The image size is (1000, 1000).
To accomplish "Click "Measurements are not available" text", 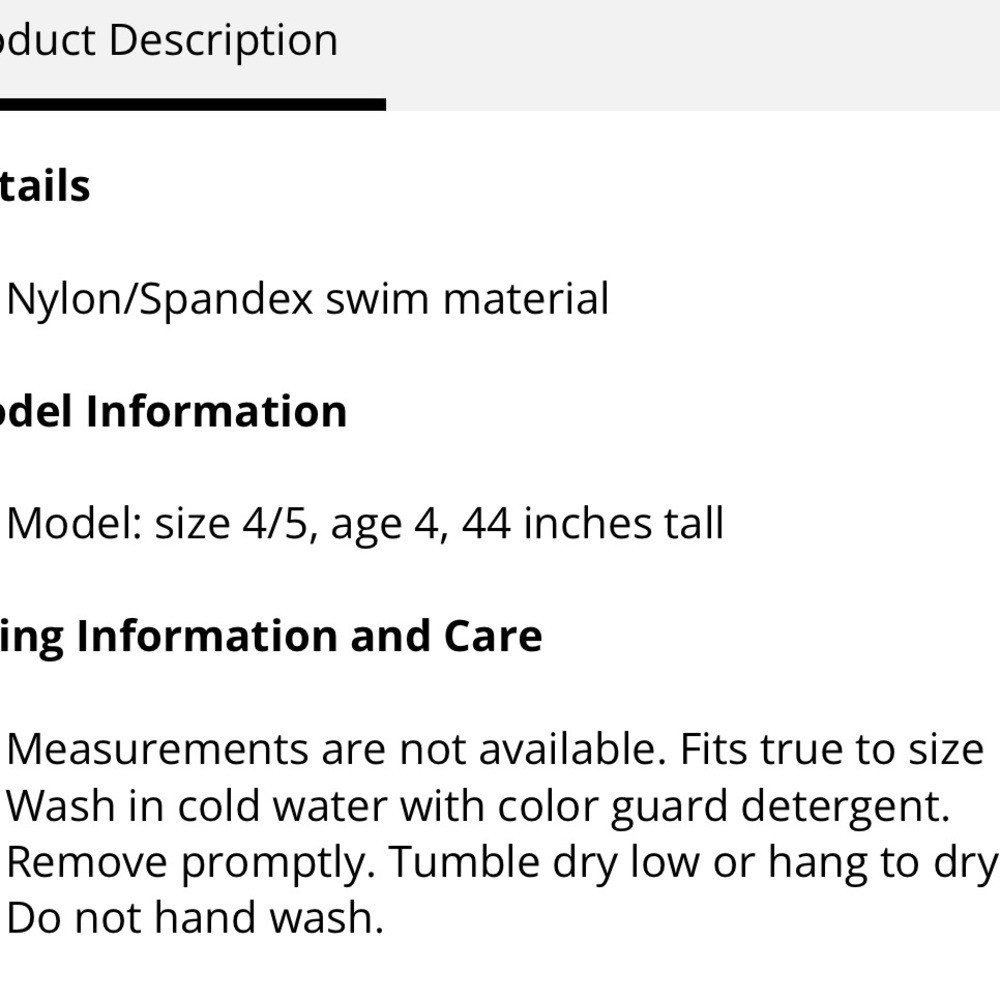I will pos(335,749).
